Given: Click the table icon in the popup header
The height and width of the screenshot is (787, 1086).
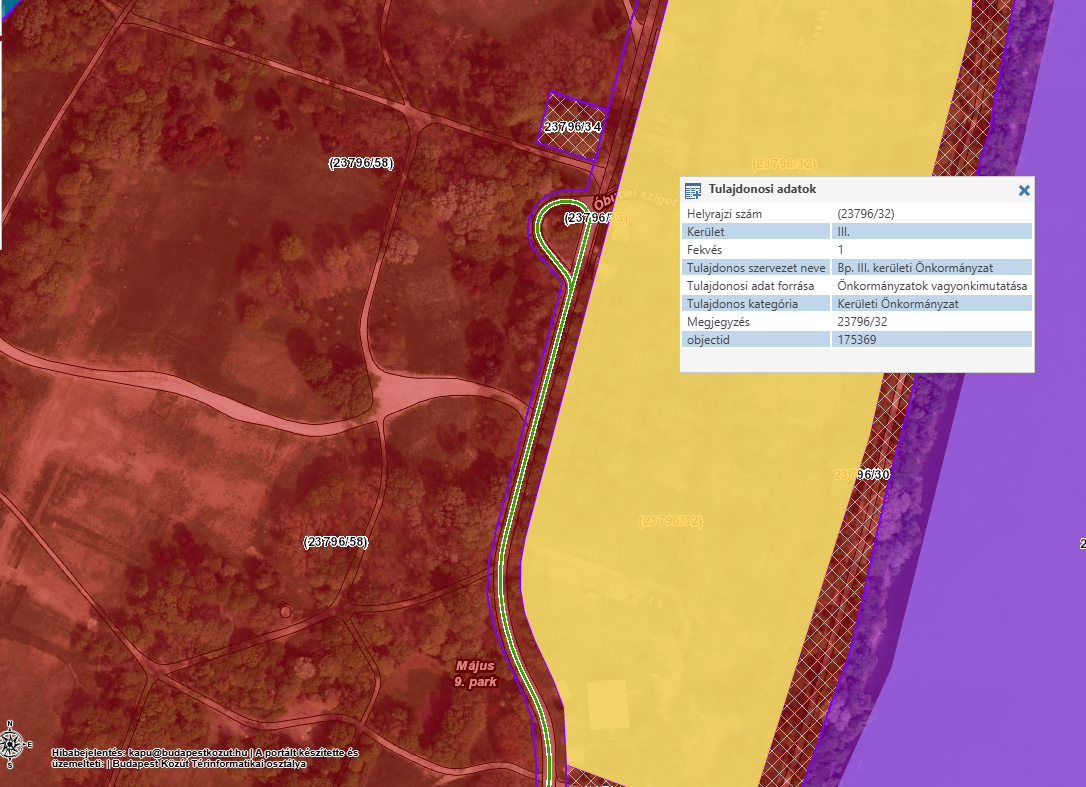Looking at the screenshot, I should point(693,190).
